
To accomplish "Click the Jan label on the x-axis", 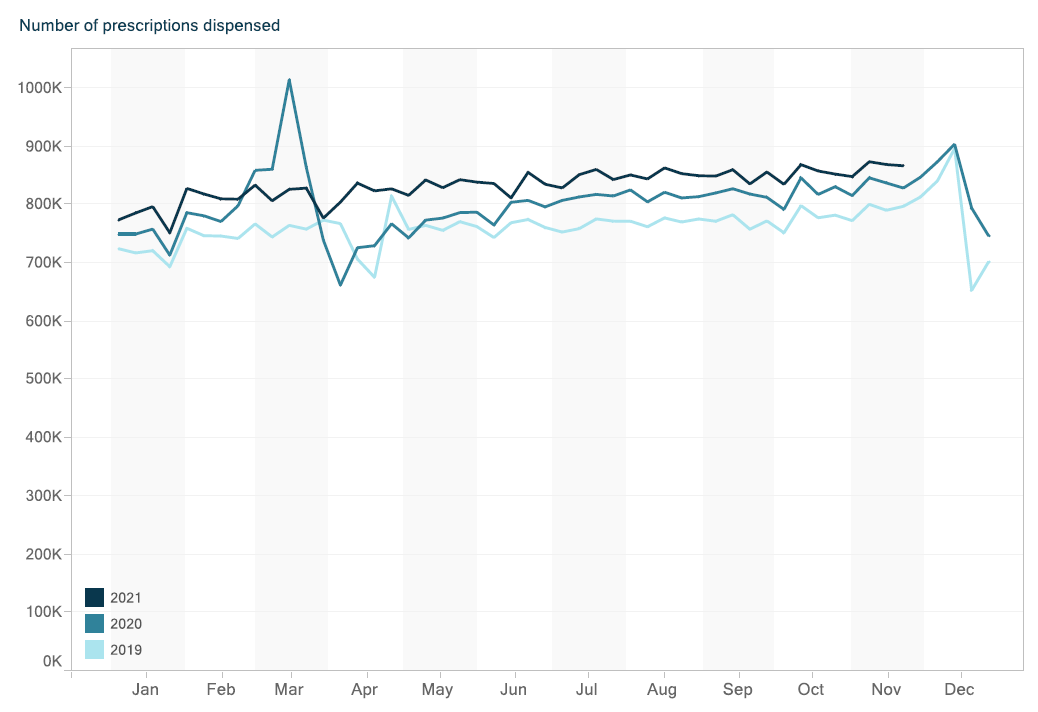I will pyautogui.click(x=146, y=690).
